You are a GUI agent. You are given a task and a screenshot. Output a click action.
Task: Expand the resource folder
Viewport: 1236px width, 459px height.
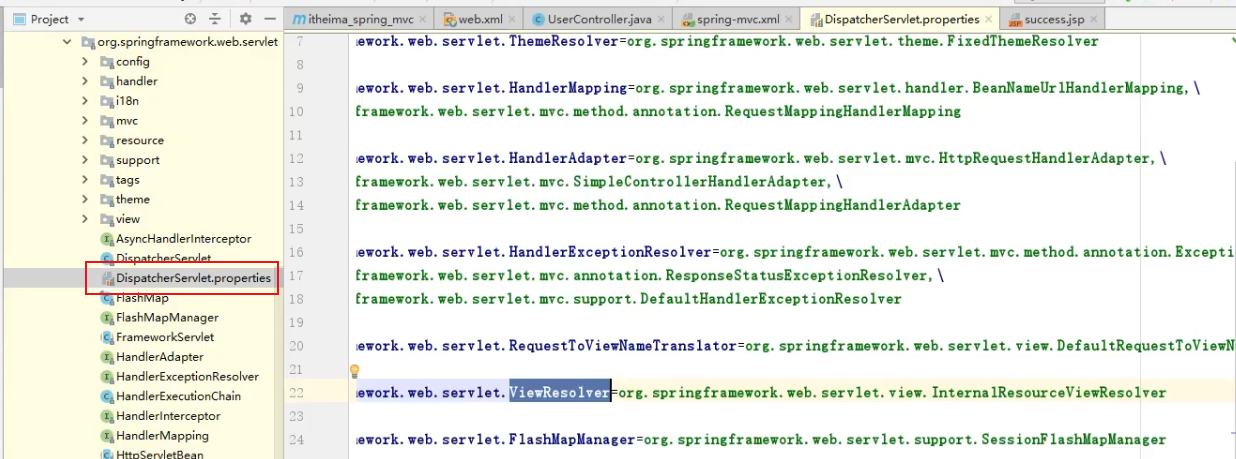coord(86,140)
